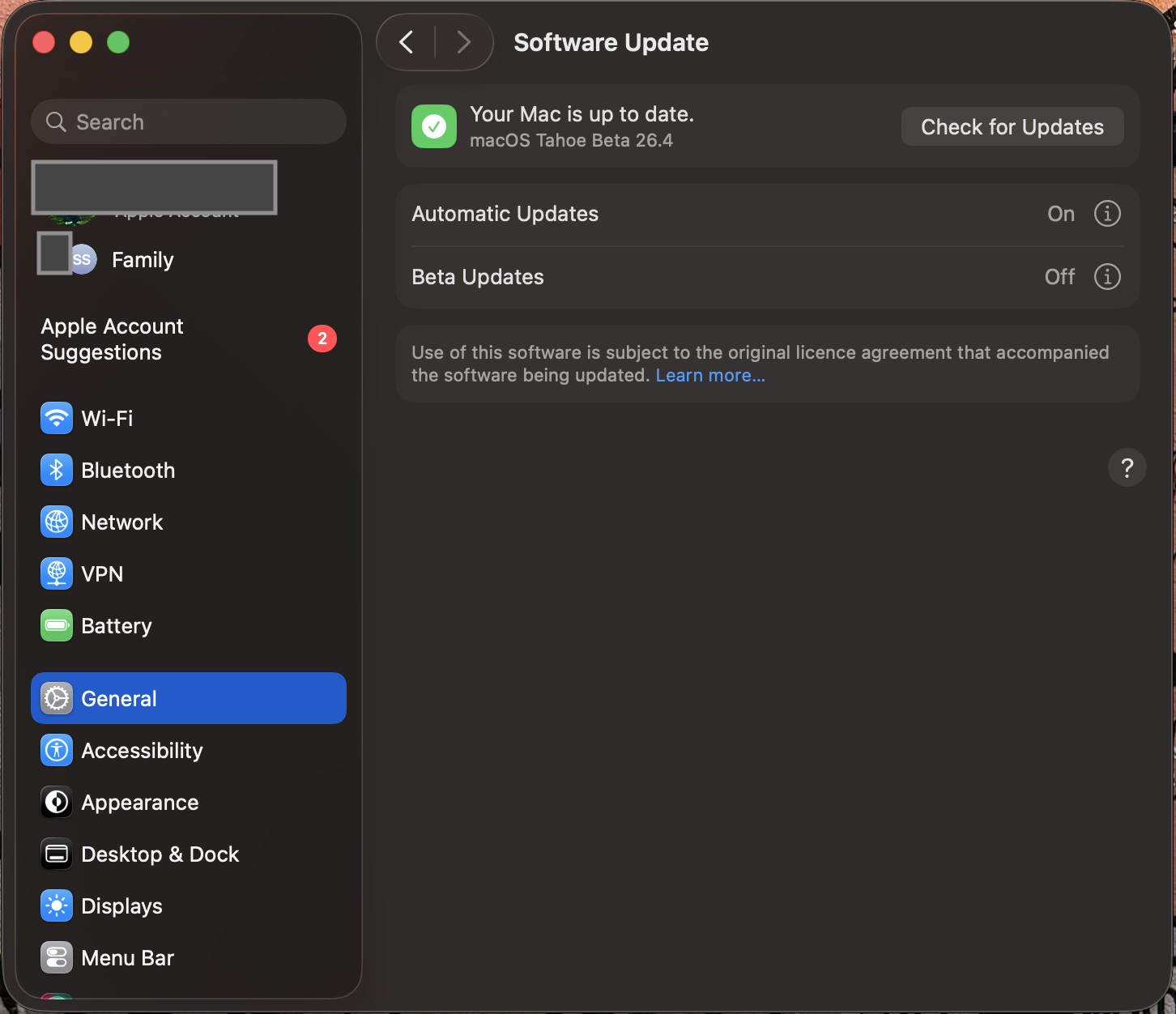1176x1014 pixels.
Task: Select the Appearance settings icon
Action: pos(56,802)
